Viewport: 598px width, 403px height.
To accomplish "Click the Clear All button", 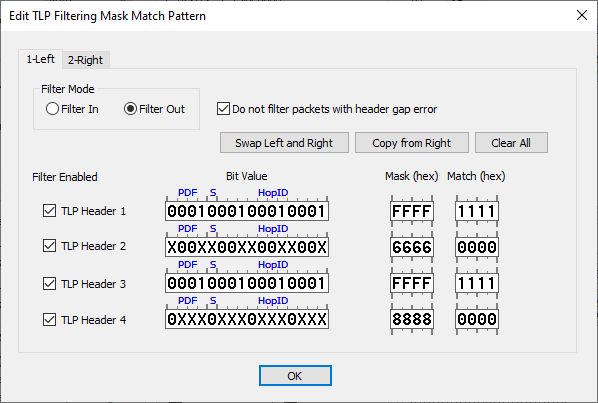I will coord(511,143).
